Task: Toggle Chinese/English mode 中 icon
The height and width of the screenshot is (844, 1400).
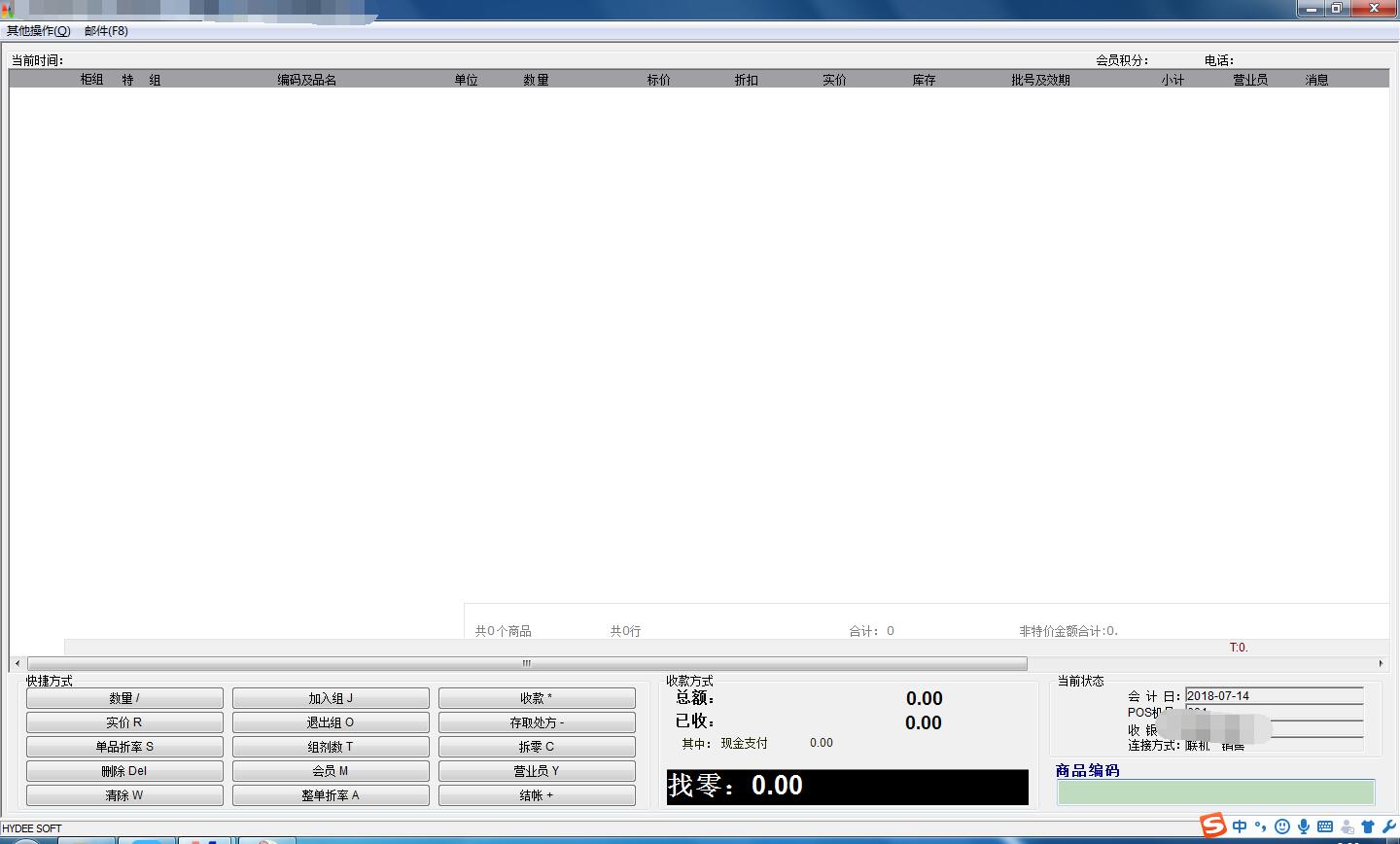Action: tap(1240, 826)
